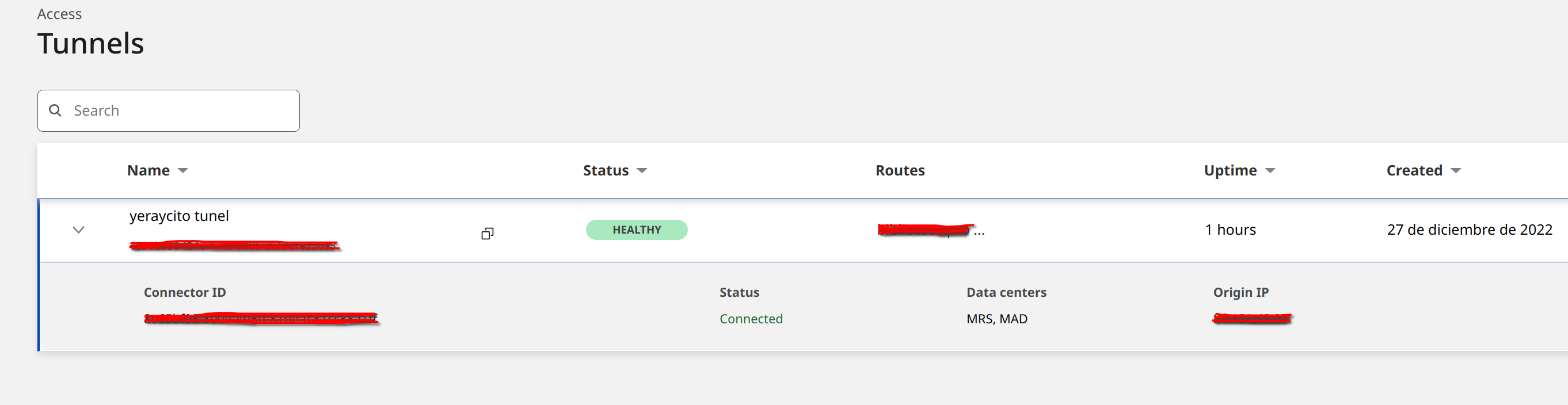This screenshot has height=405, width=1568.
Task: Click the created date 27 de diciembre de 2022
Action: (1470, 230)
